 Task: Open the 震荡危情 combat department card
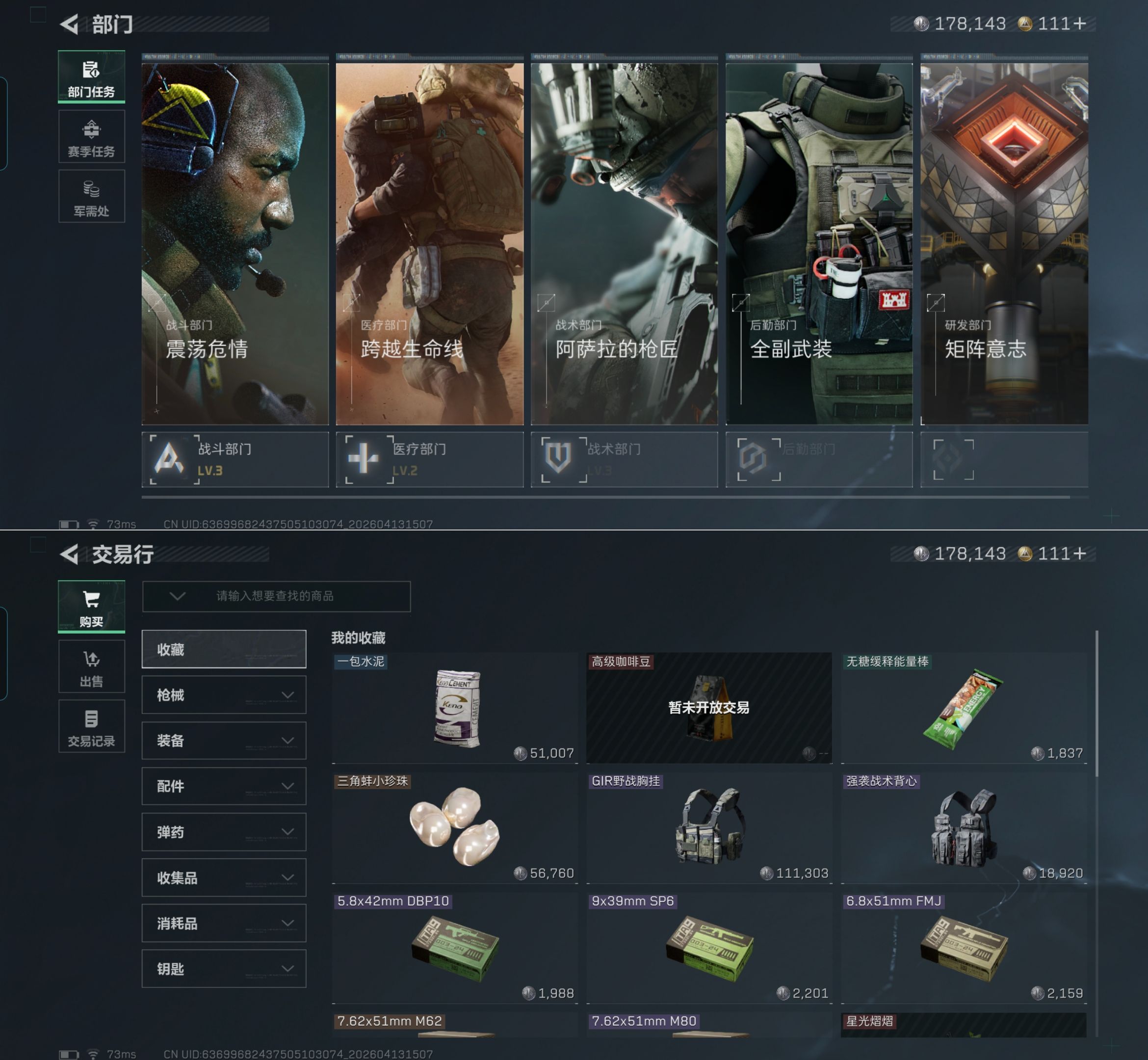(235, 244)
